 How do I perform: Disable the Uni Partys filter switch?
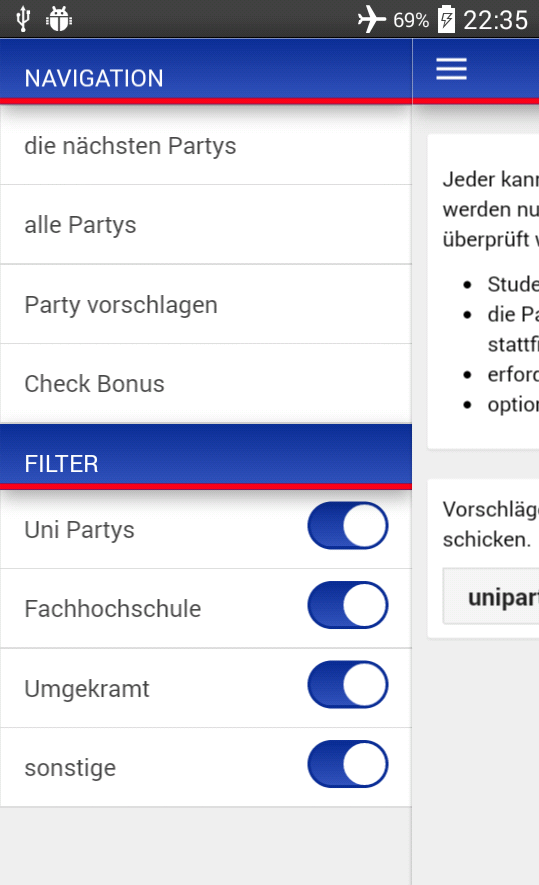click(x=348, y=525)
